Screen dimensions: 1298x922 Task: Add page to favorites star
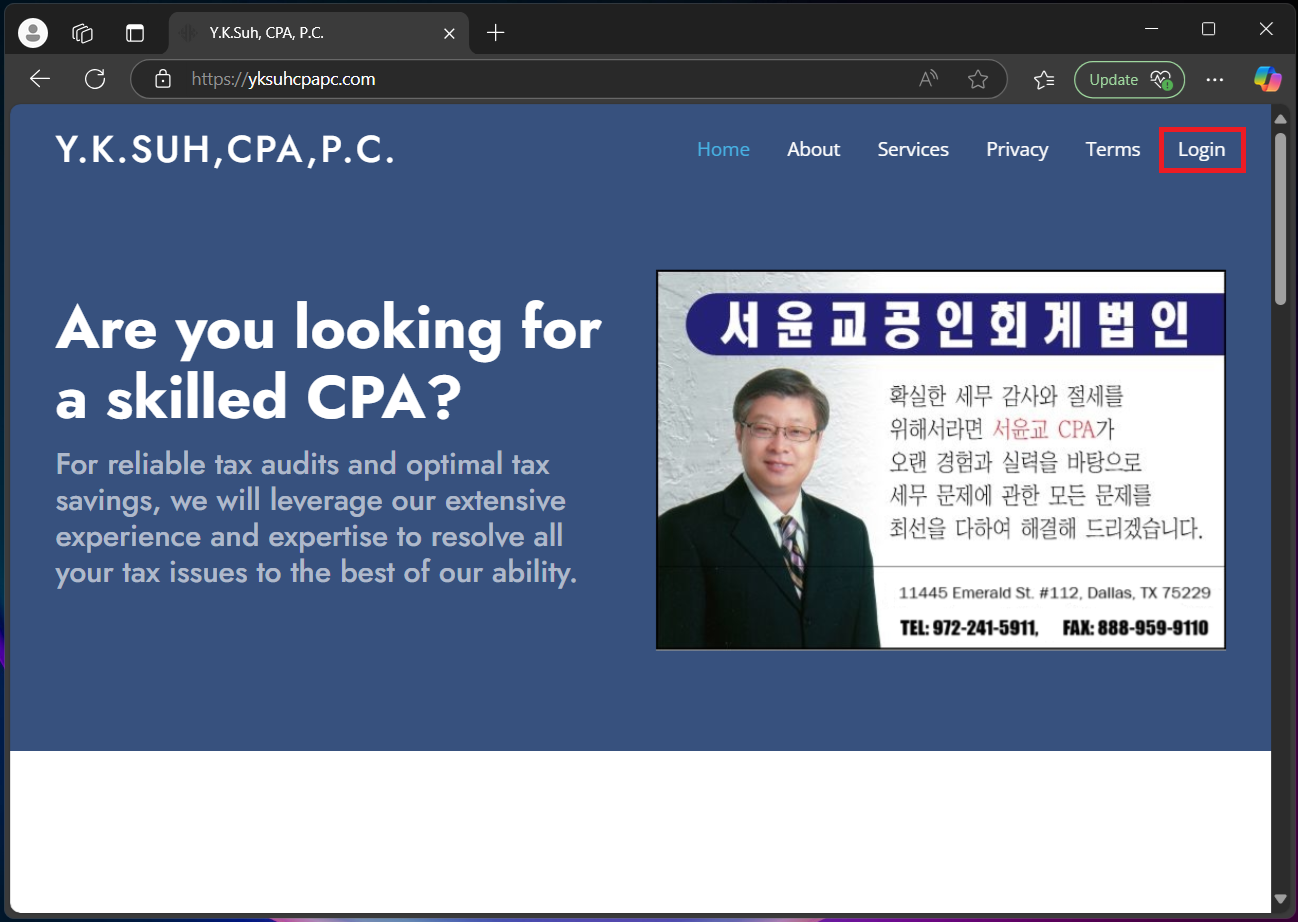pyautogui.click(x=978, y=79)
